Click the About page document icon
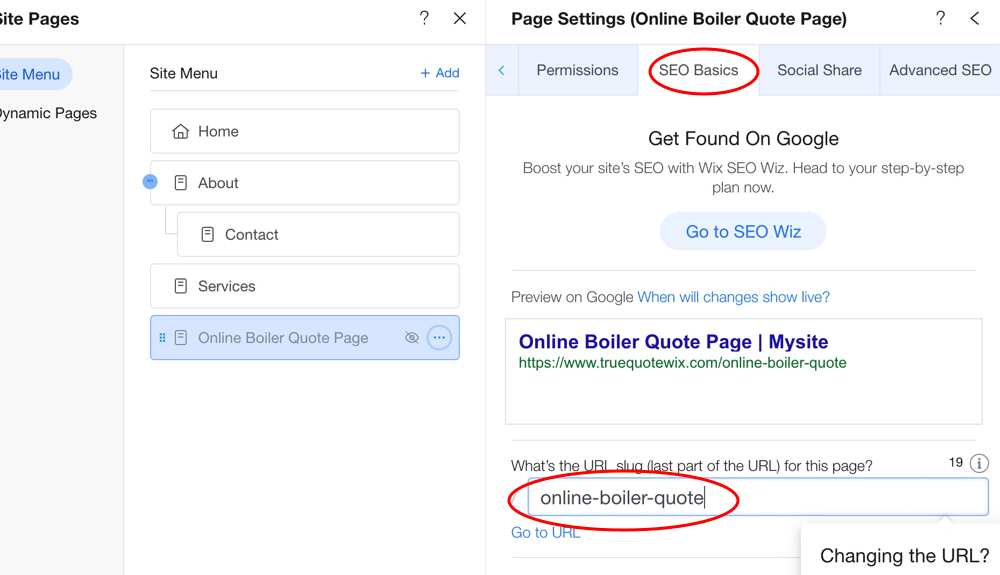The image size is (1000, 575). click(x=180, y=183)
